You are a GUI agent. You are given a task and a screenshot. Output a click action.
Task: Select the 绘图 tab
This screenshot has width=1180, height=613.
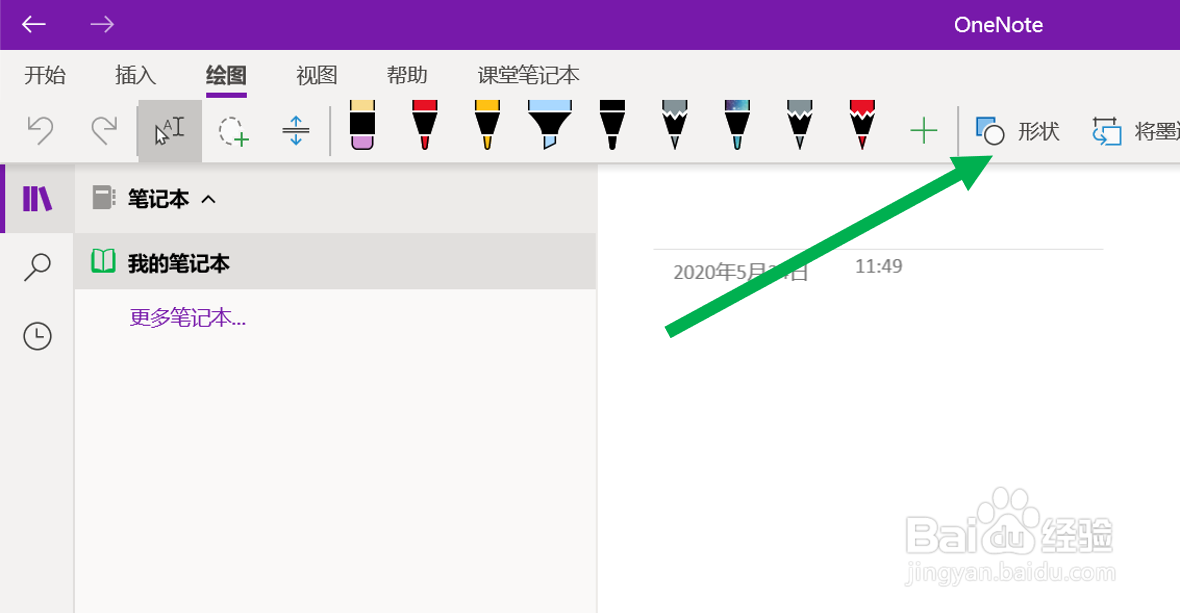tap(227, 75)
